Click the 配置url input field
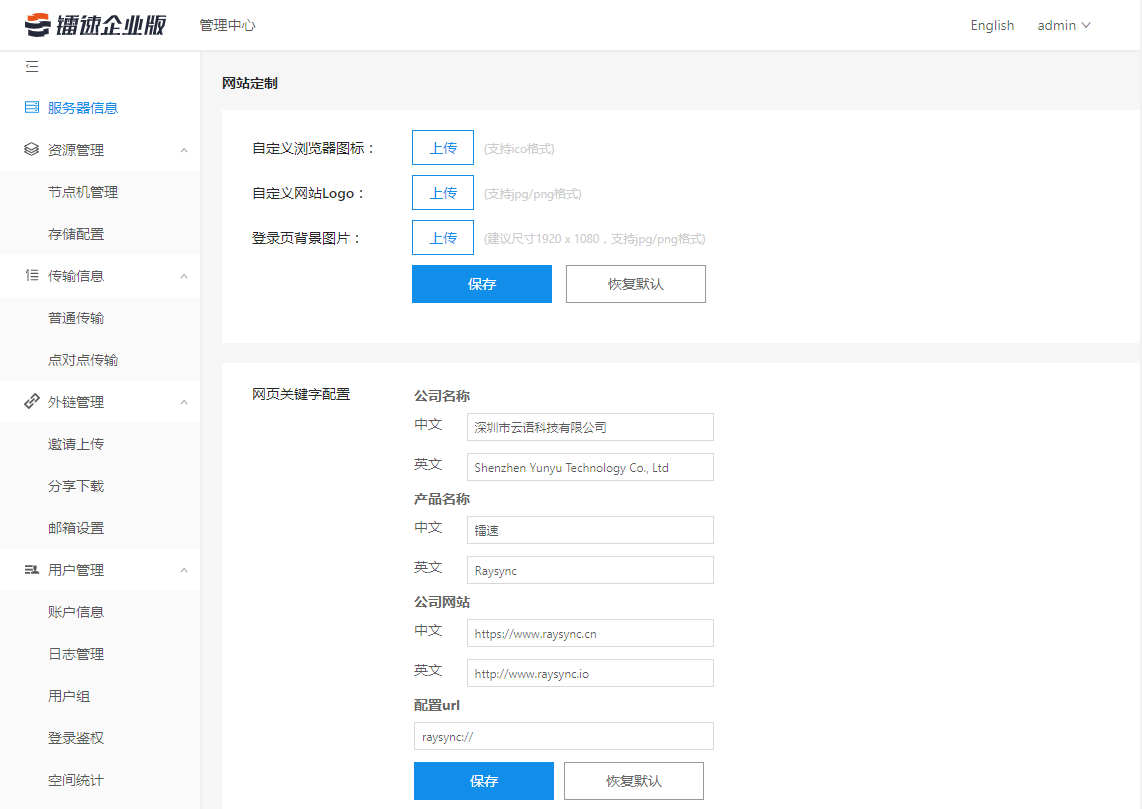 pyautogui.click(x=563, y=735)
